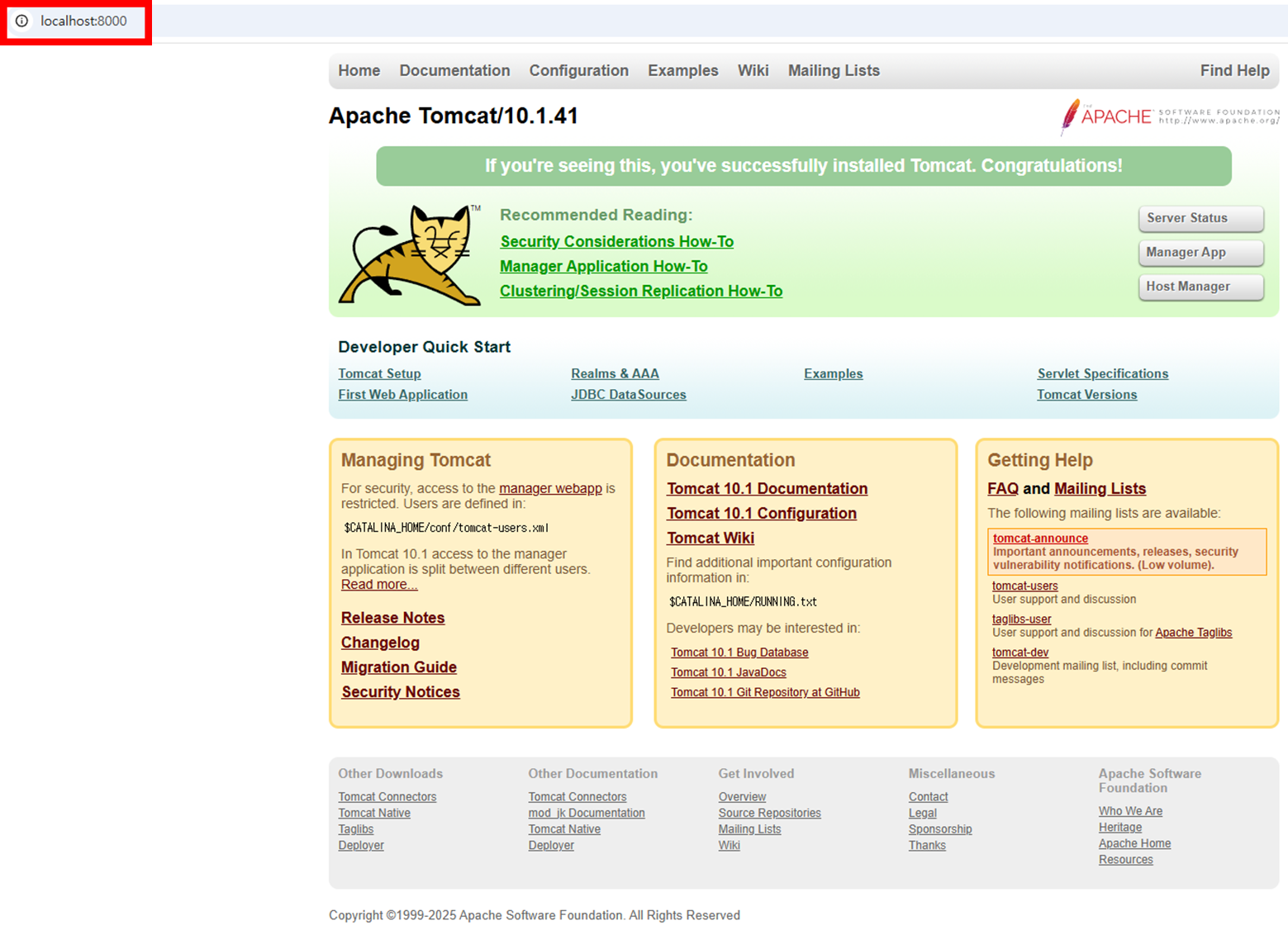The width and height of the screenshot is (1288, 930).
Task: Open the mod_jk Documentation link
Action: 586,814
